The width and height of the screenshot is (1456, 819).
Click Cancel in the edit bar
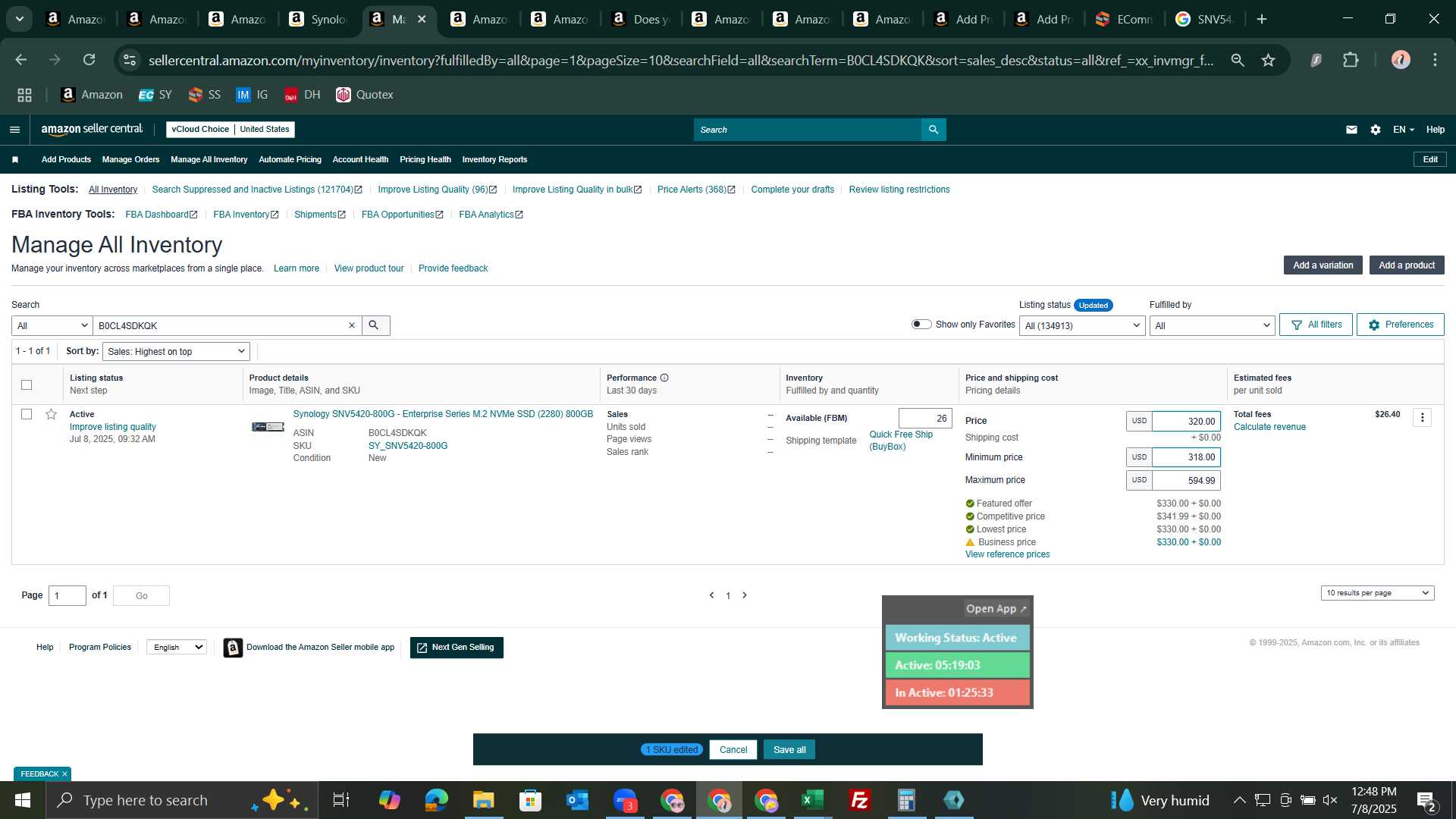[733, 750]
